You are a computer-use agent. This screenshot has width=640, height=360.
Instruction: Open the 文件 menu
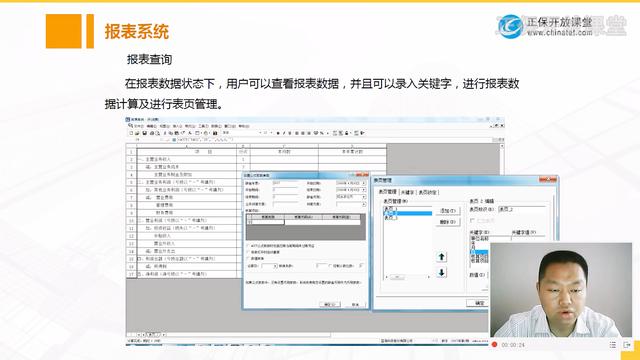139,126
